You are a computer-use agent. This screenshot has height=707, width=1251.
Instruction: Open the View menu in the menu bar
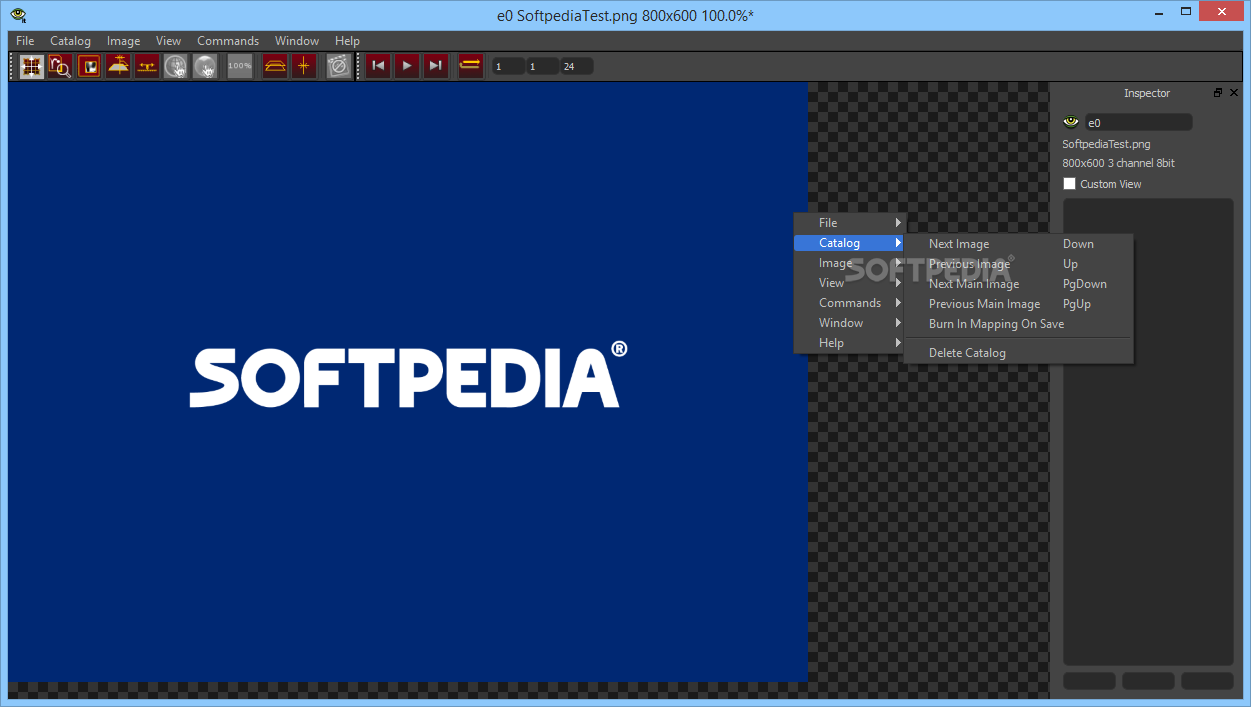168,41
